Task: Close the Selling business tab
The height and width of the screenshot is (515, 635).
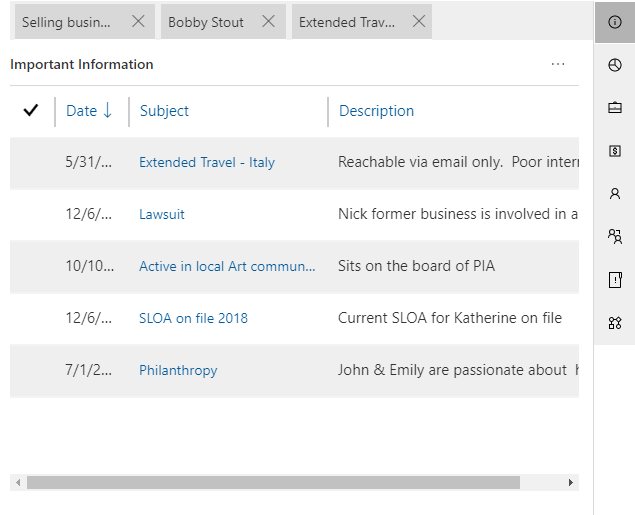Action: 138,22
